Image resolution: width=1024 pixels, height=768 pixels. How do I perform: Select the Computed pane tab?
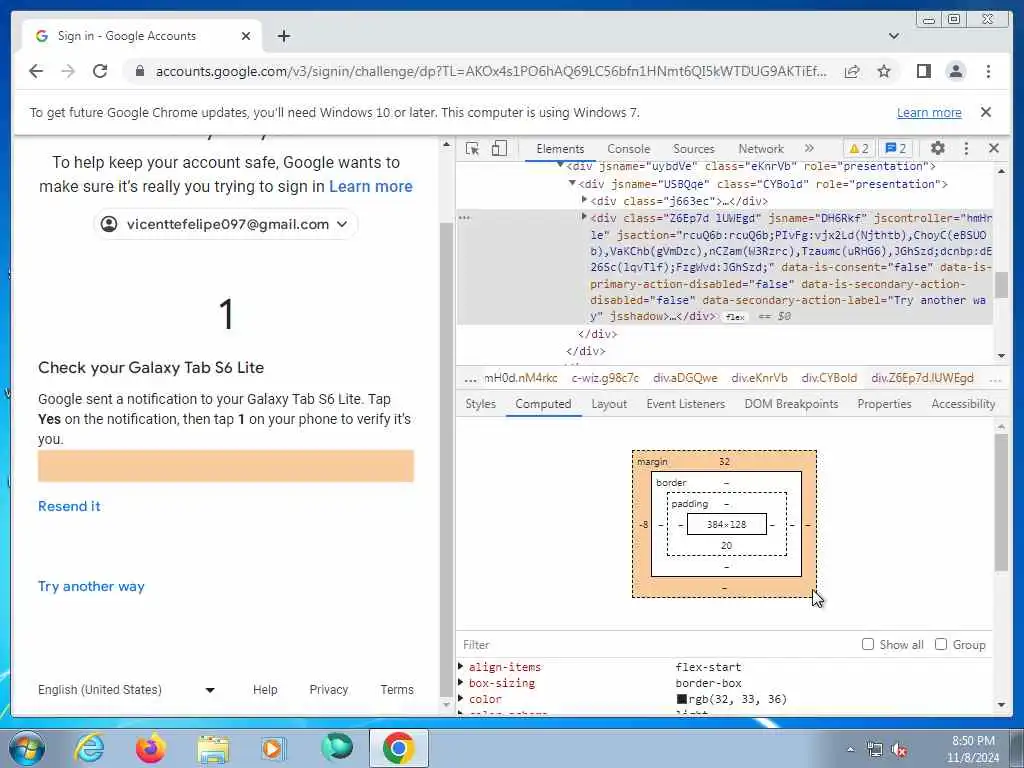543,404
